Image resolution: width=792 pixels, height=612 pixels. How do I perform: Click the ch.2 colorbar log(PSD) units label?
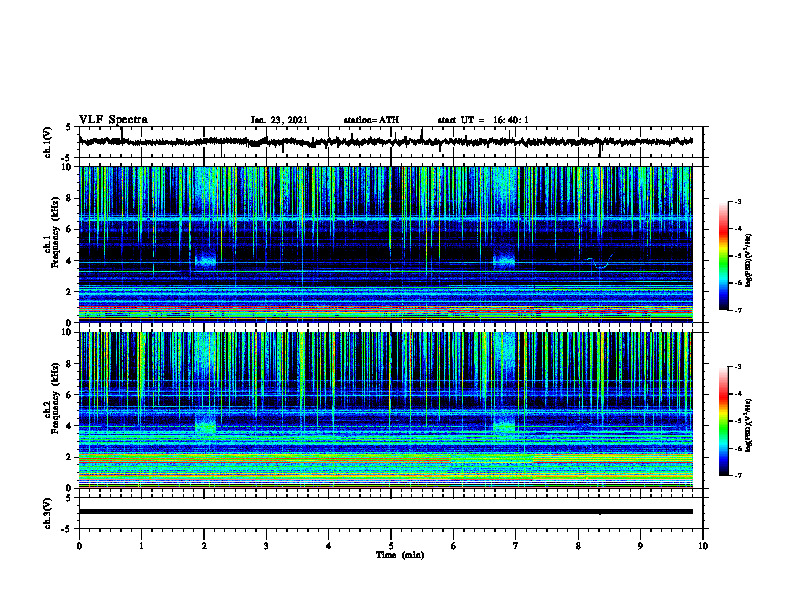coord(749,425)
